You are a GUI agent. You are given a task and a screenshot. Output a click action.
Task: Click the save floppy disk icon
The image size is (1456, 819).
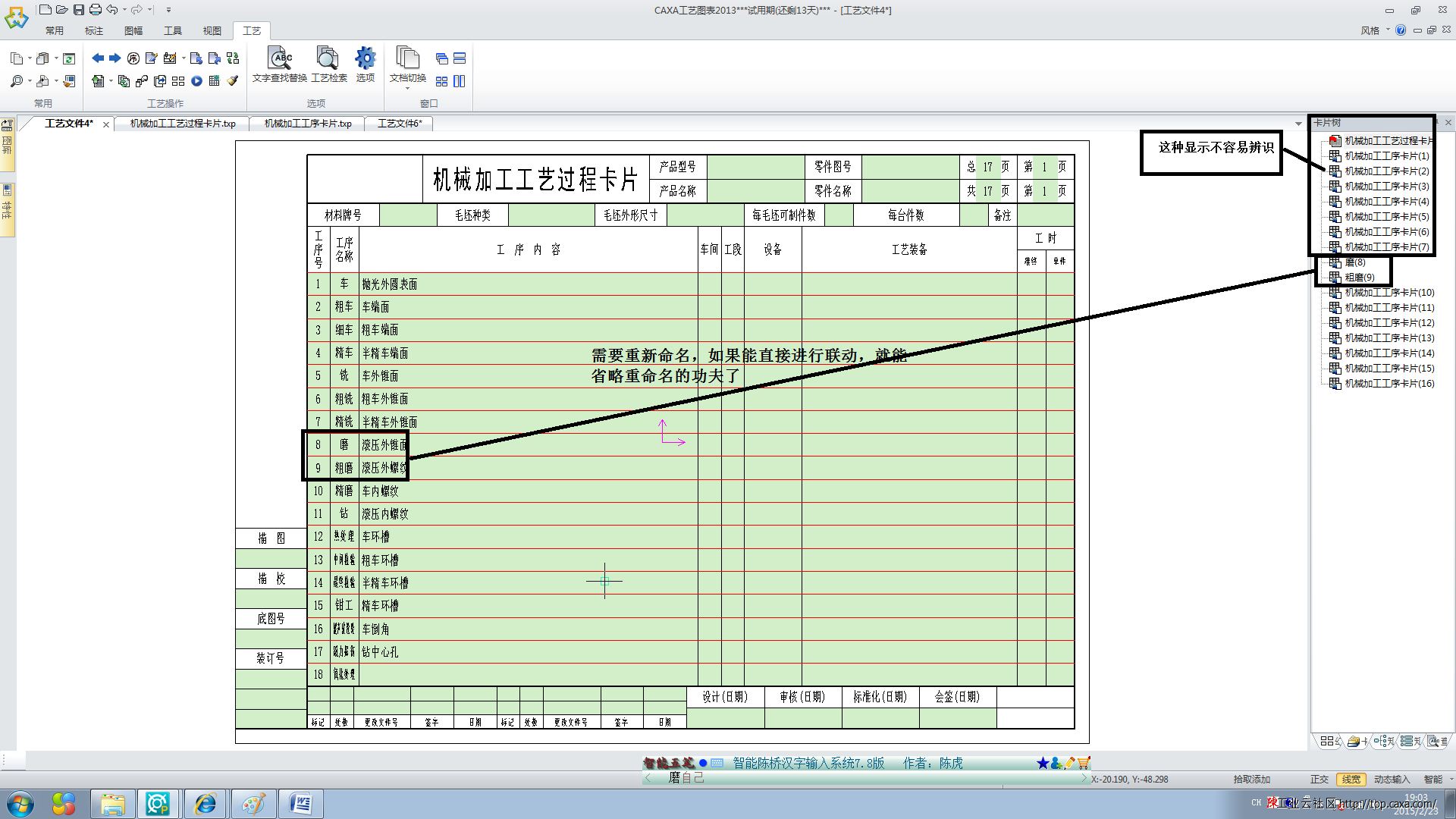click(79, 10)
